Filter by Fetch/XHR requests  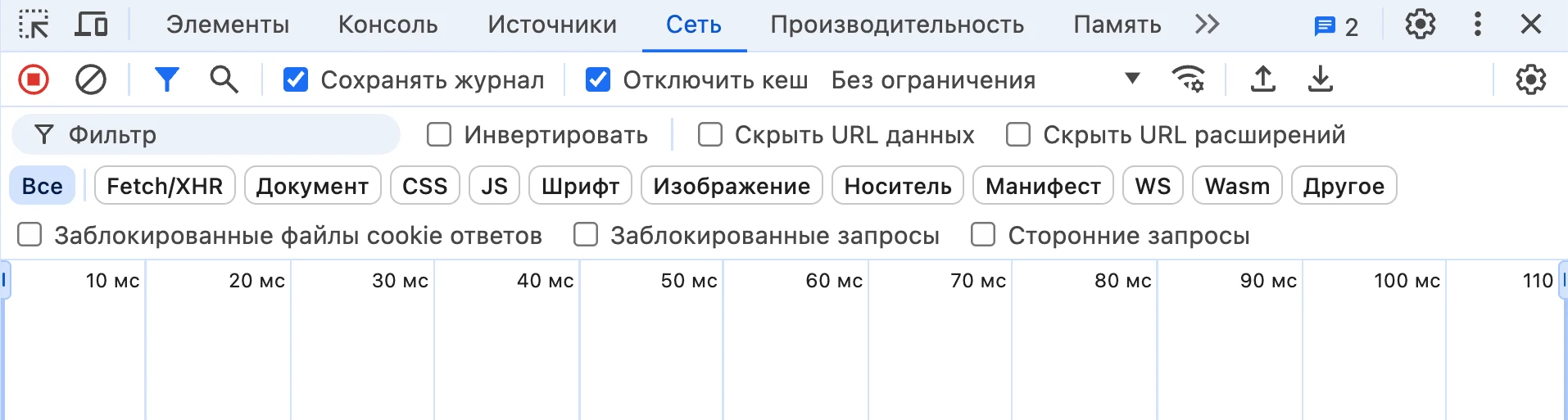(165, 186)
